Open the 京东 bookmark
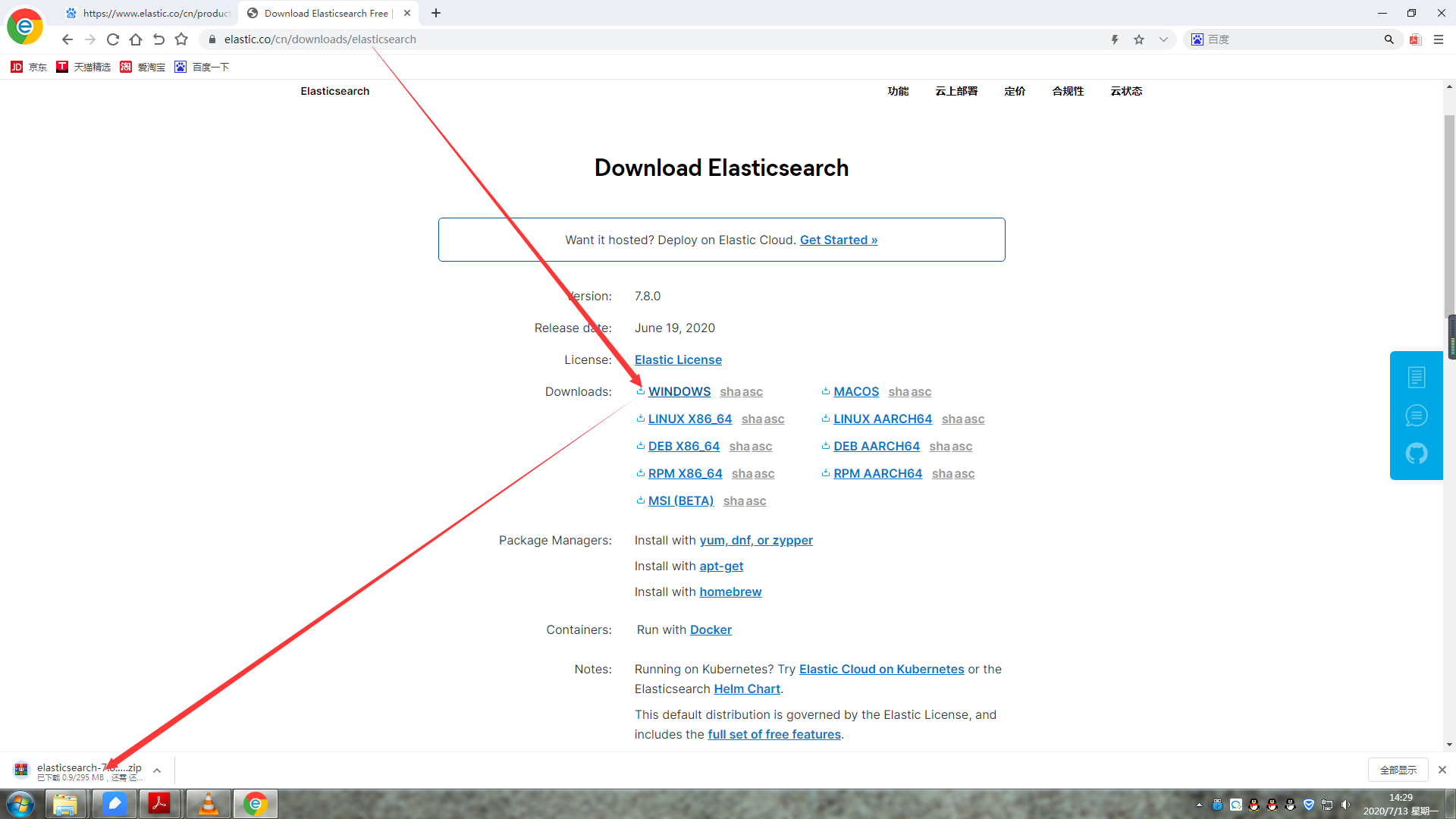Screen dimensions: 1456x819 pyautogui.click(x=29, y=67)
